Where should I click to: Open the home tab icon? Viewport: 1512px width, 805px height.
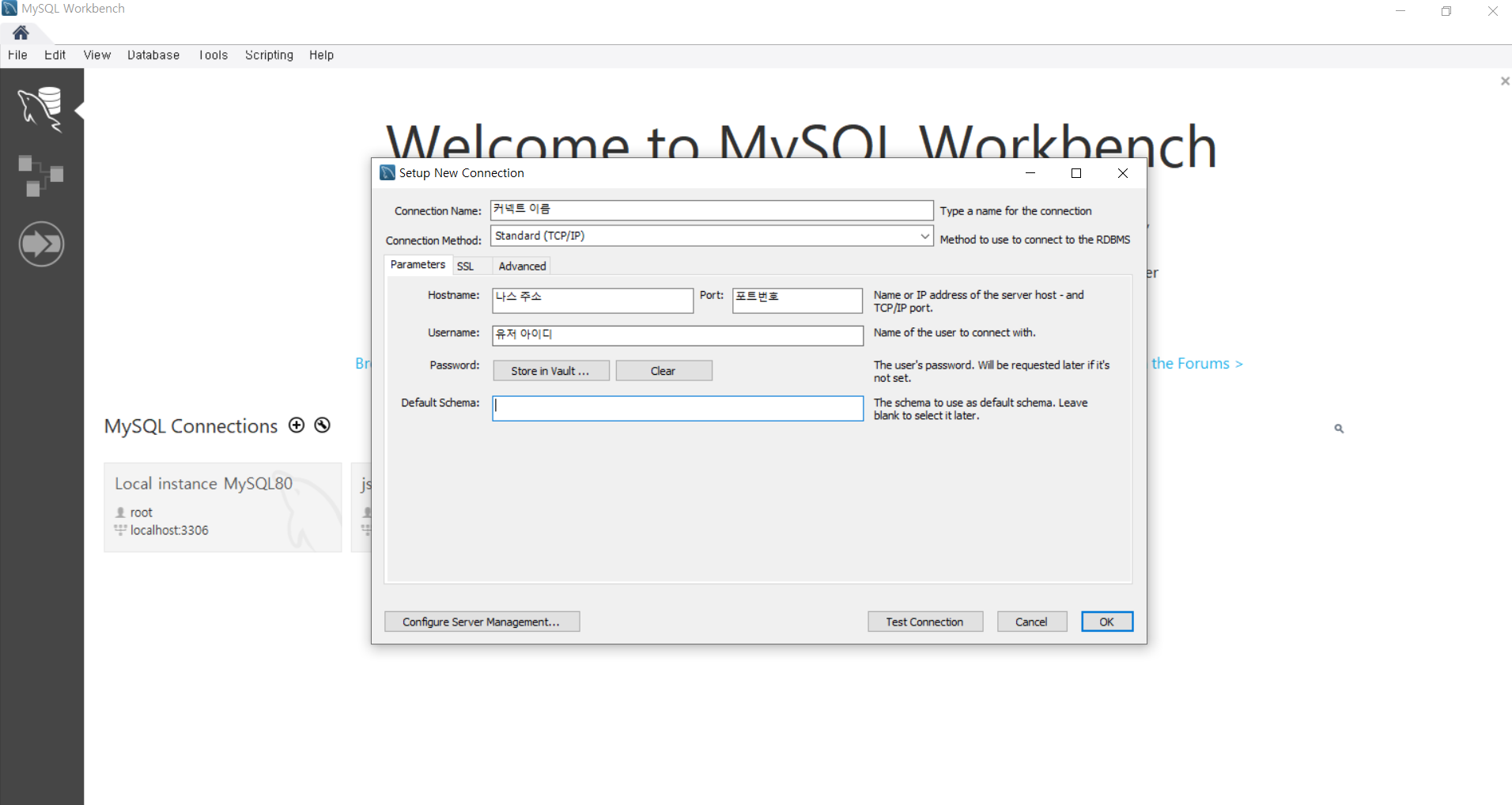pos(21,32)
